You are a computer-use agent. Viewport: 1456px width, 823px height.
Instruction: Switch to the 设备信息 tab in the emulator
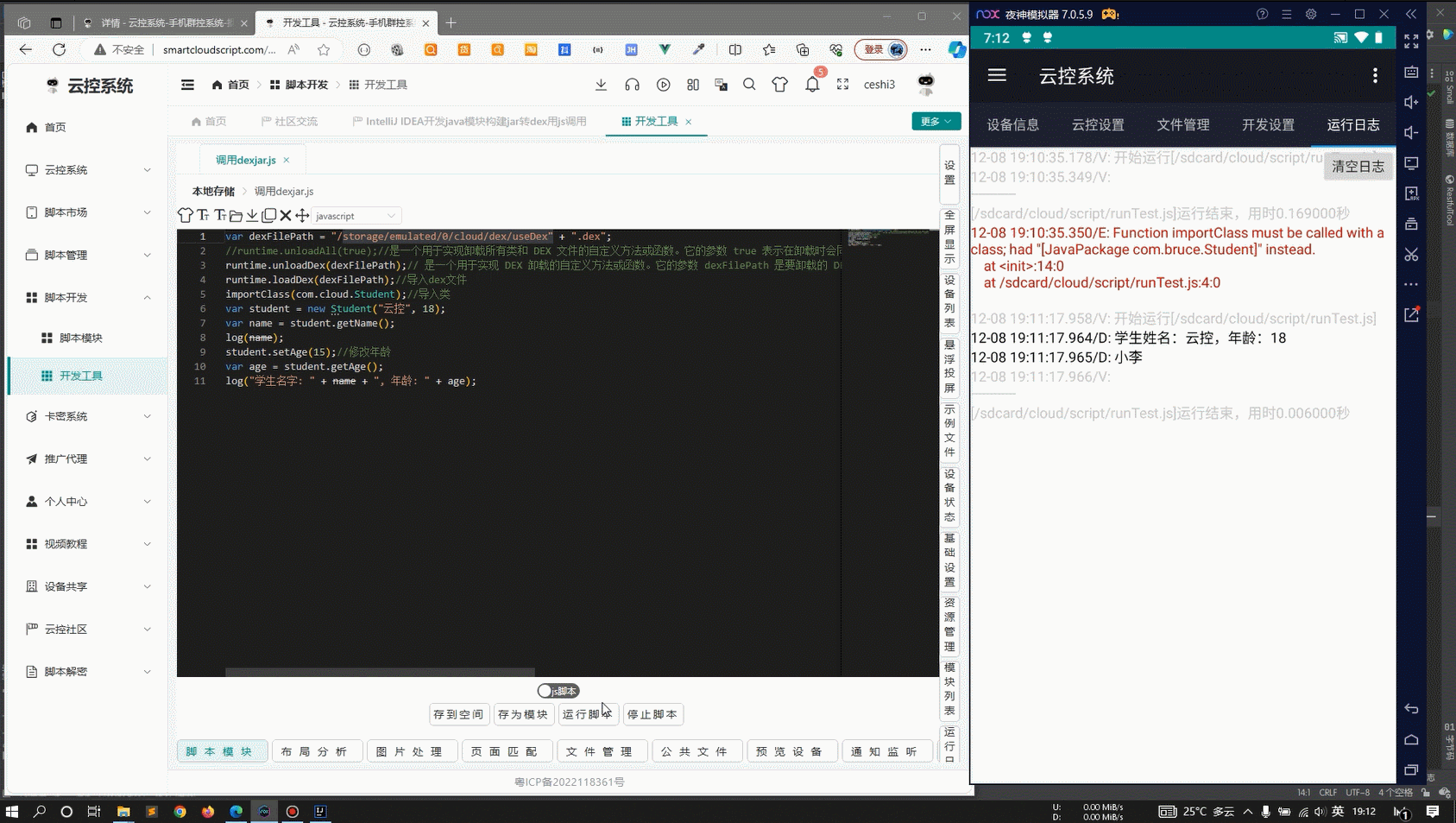(x=1012, y=125)
